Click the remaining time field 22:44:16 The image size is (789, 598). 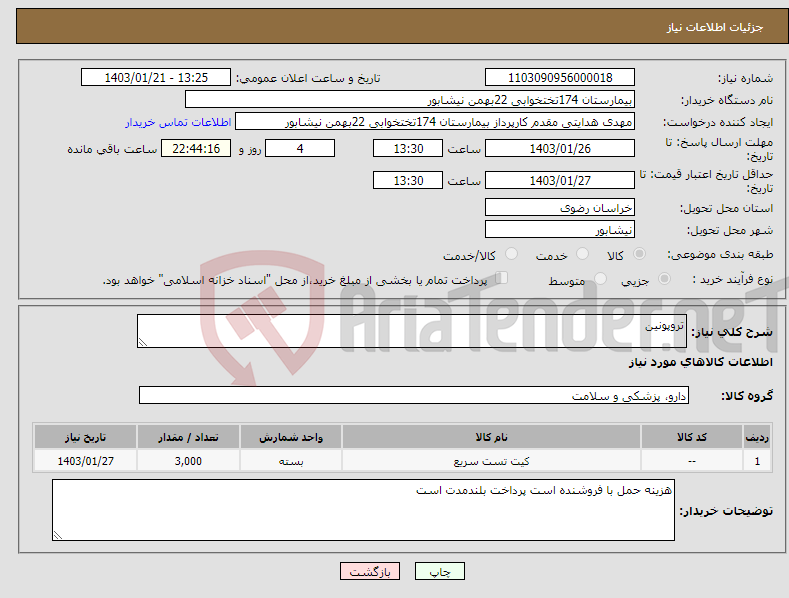coord(196,148)
